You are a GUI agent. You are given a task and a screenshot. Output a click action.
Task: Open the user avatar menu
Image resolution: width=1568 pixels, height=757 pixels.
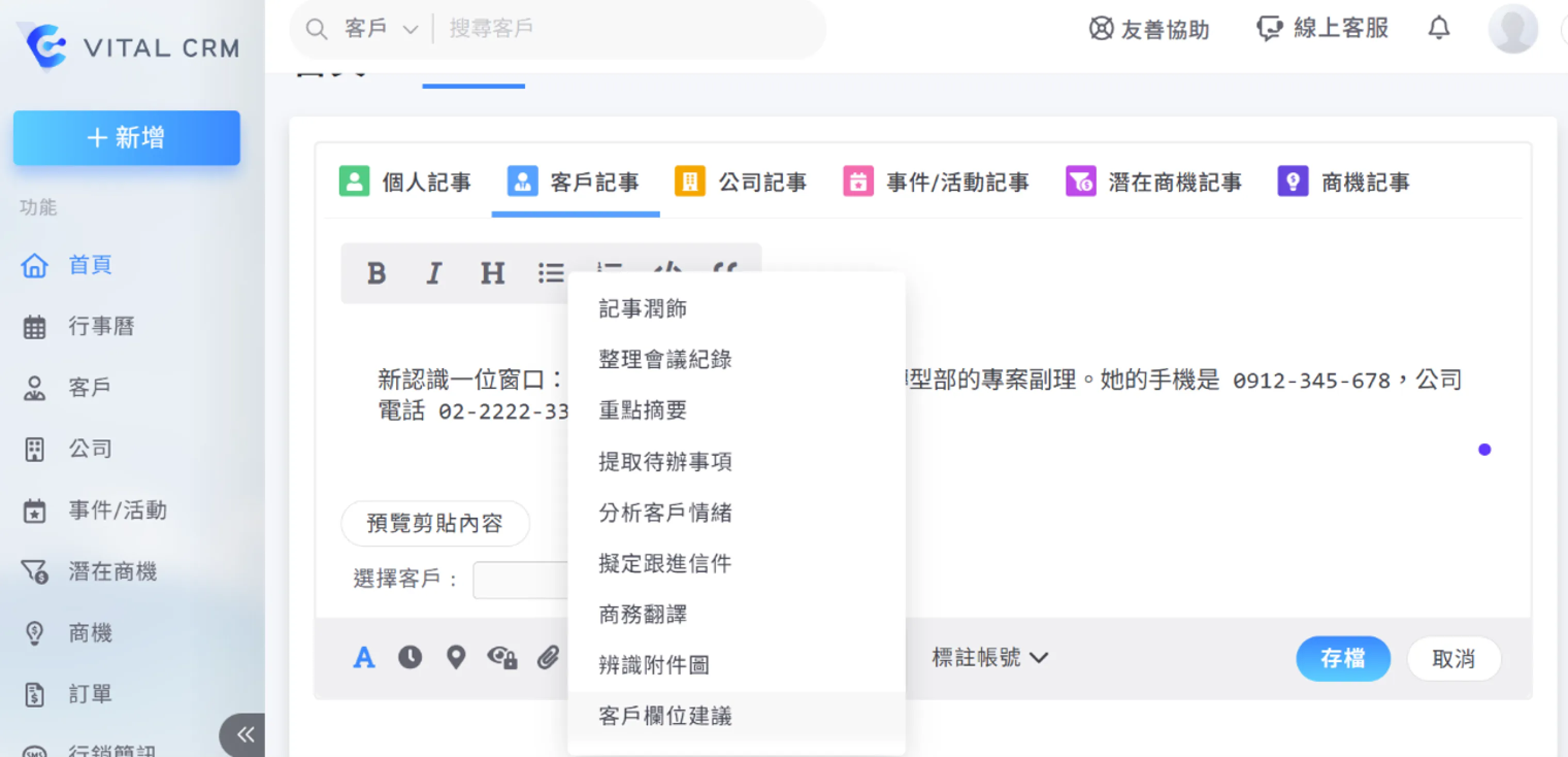click(1513, 28)
